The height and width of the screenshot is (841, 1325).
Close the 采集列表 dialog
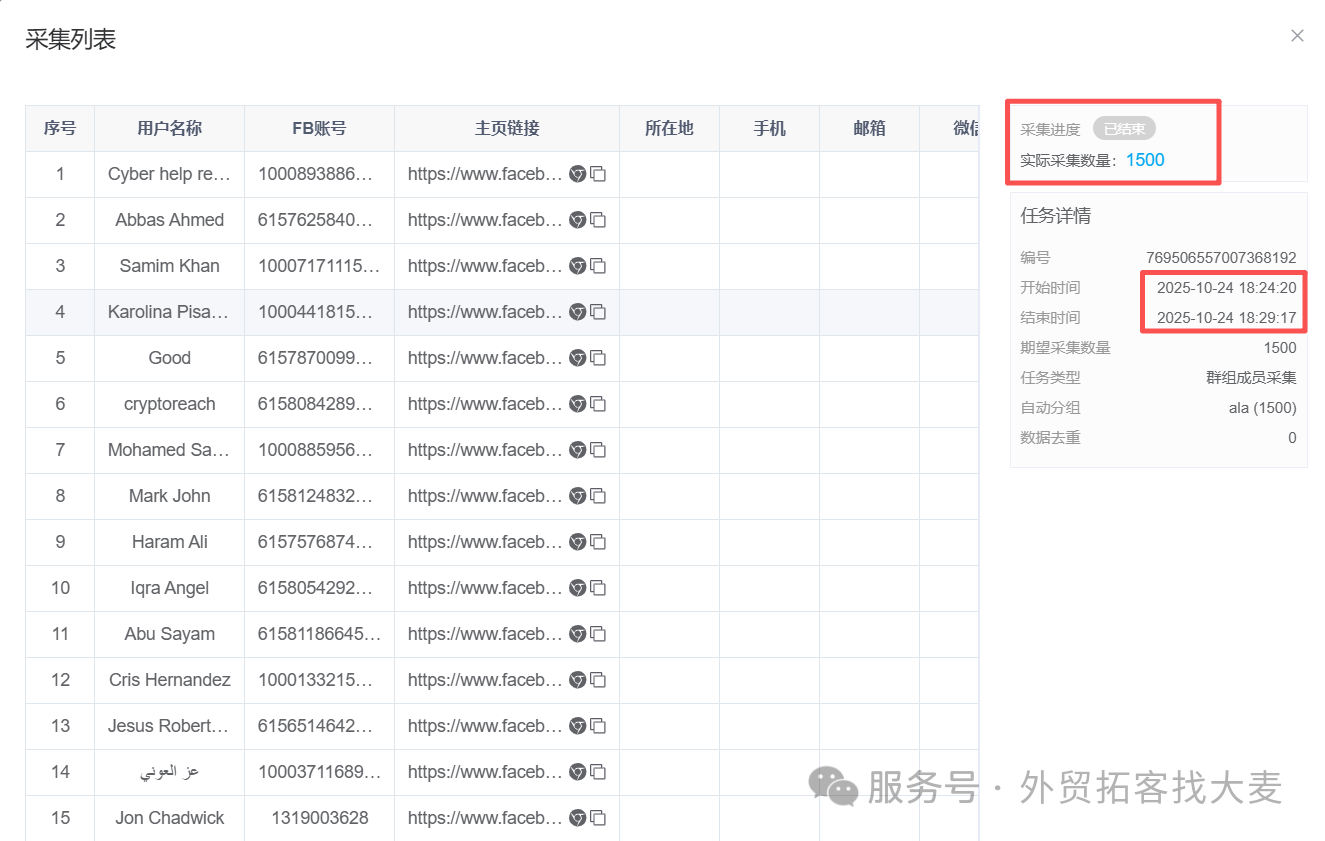1297,36
